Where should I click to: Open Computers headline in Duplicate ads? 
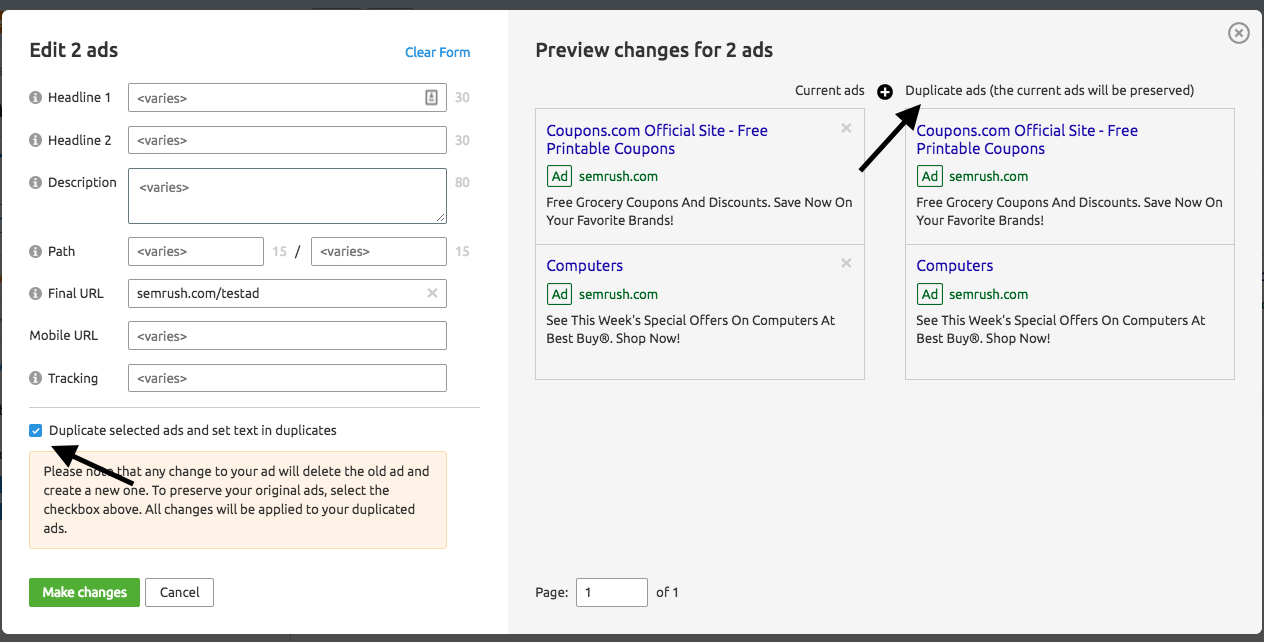pyautogui.click(x=955, y=266)
